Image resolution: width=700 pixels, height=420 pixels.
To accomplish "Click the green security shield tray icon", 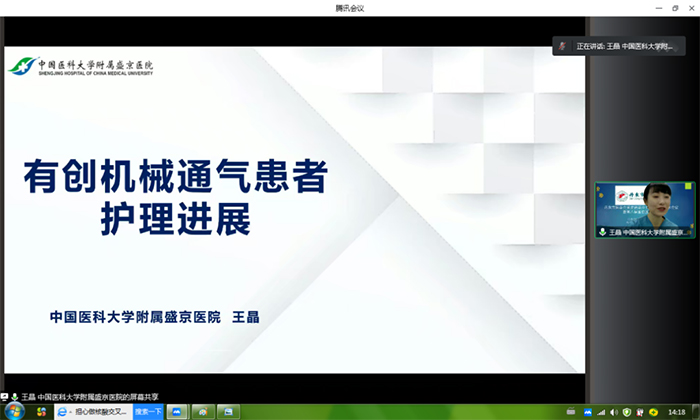I will 627,412.
